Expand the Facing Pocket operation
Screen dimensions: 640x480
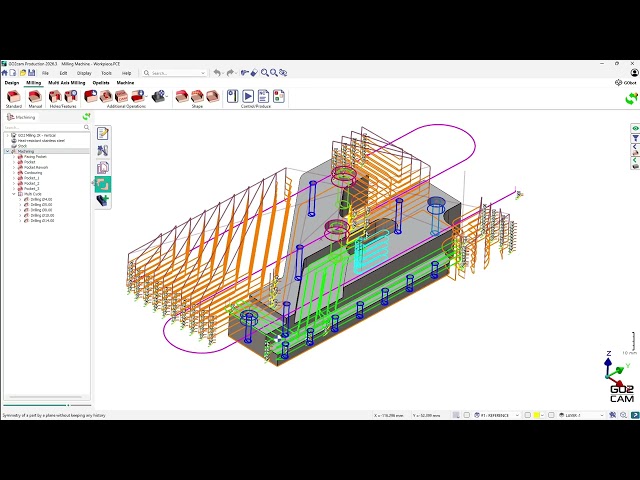(14, 157)
